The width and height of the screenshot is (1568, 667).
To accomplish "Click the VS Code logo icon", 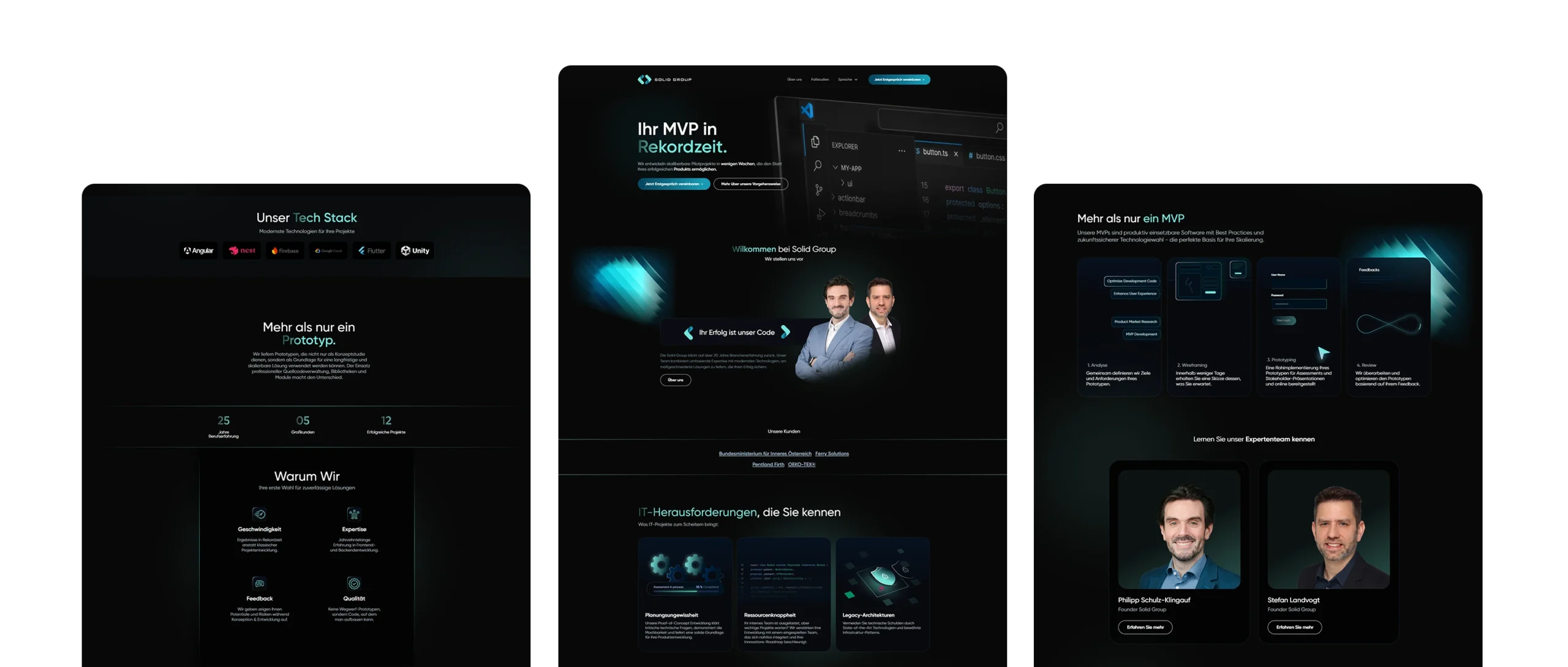I will 807,110.
